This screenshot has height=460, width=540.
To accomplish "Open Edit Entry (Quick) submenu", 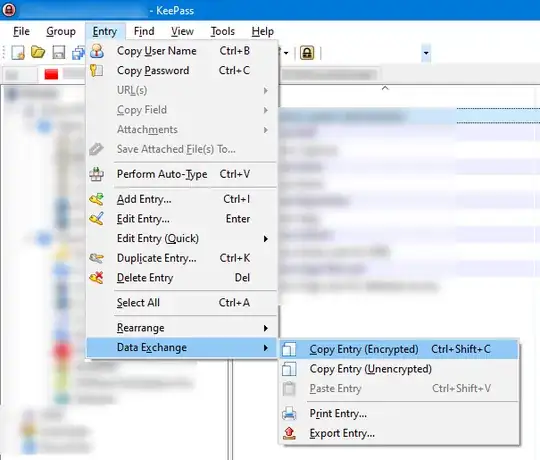I will tap(182, 239).
